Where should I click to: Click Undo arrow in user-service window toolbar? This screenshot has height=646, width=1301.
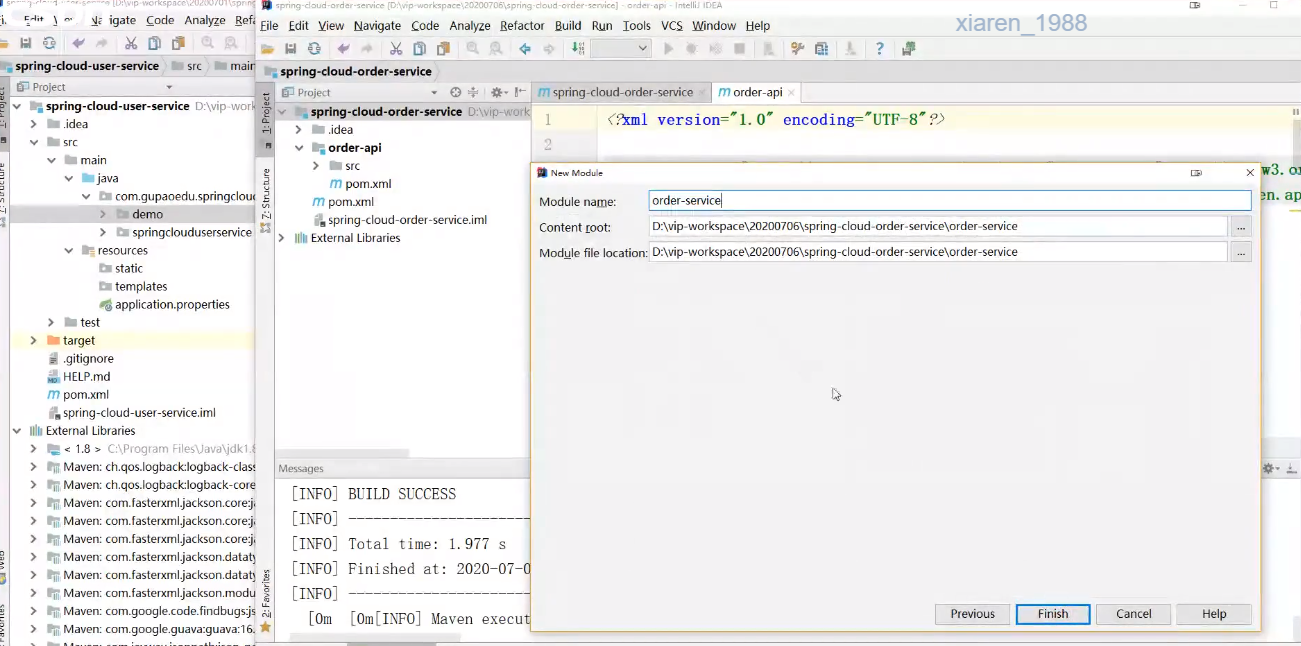(78, 43)
